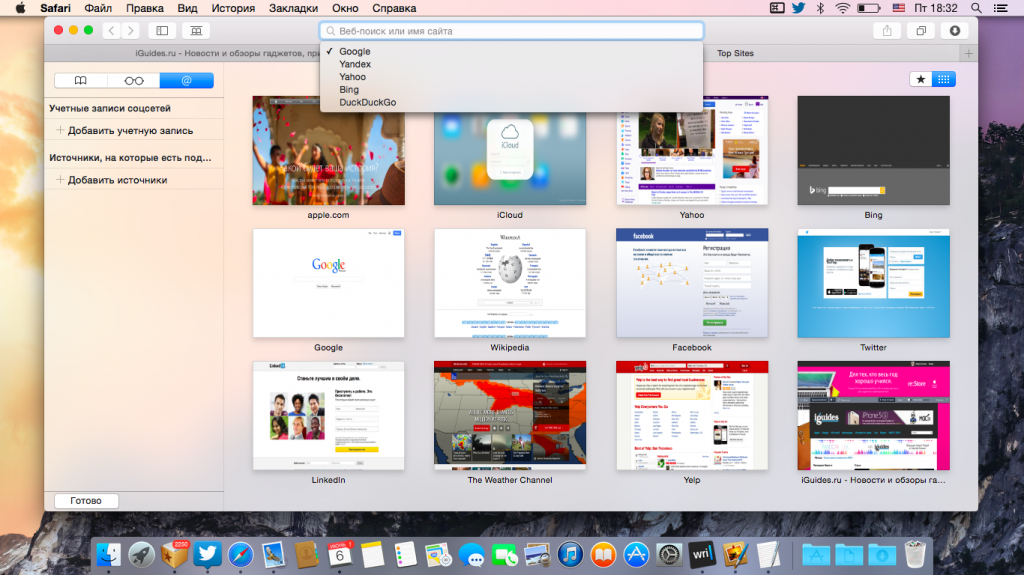Open the Wikipedia thumbnail

click(510, 283)
